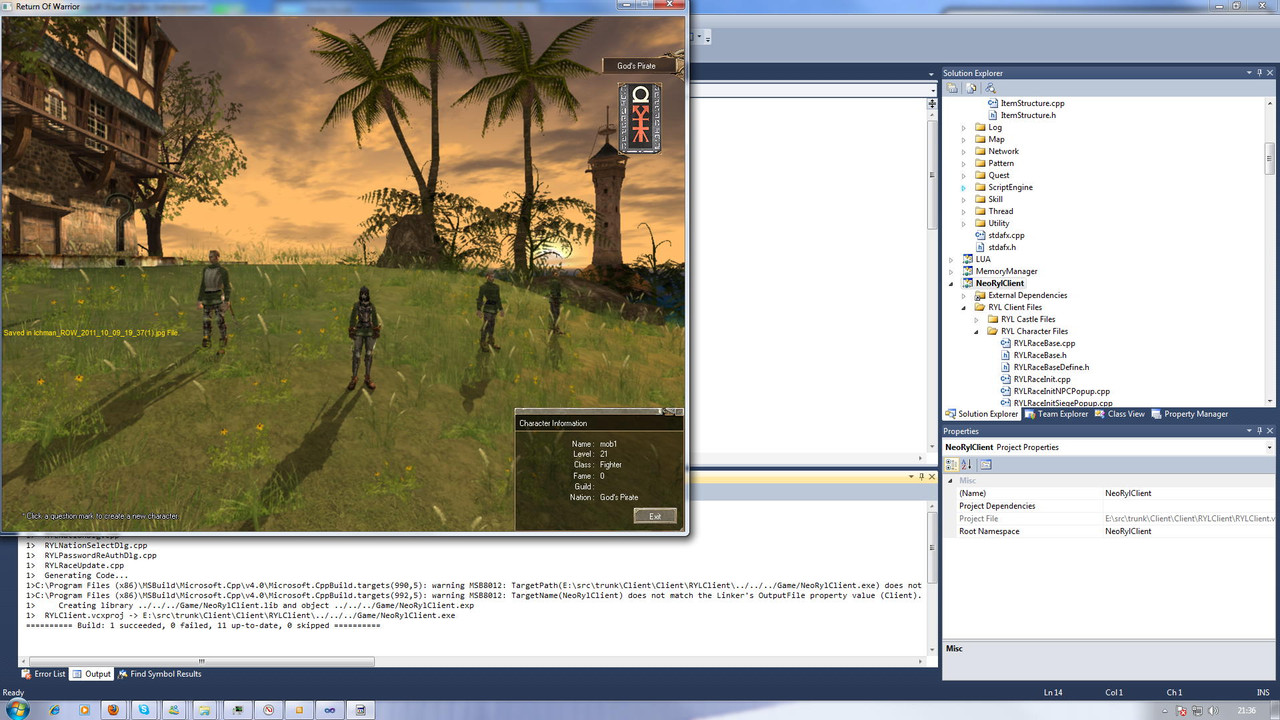Open the Error List tab

[43, 674]
